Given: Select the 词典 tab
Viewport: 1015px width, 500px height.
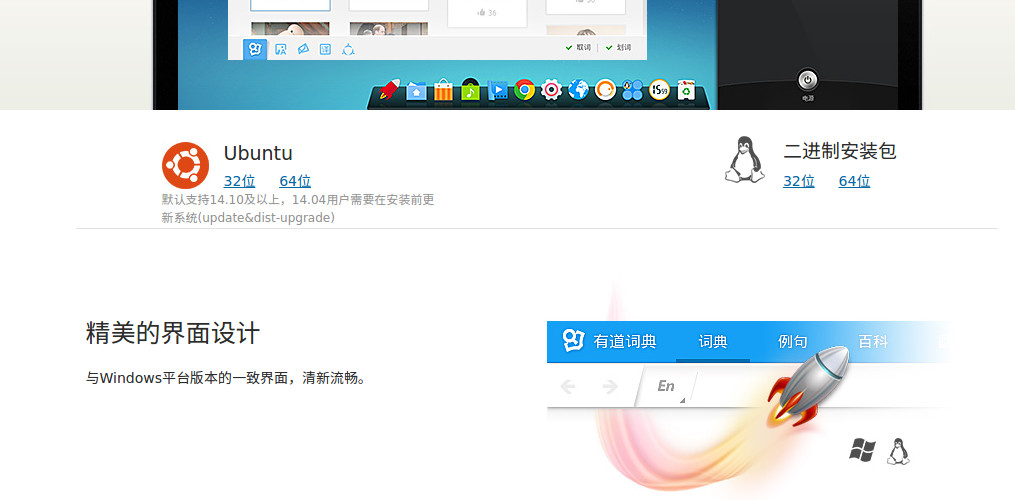Looking at the screenshot, I should 712,341.
